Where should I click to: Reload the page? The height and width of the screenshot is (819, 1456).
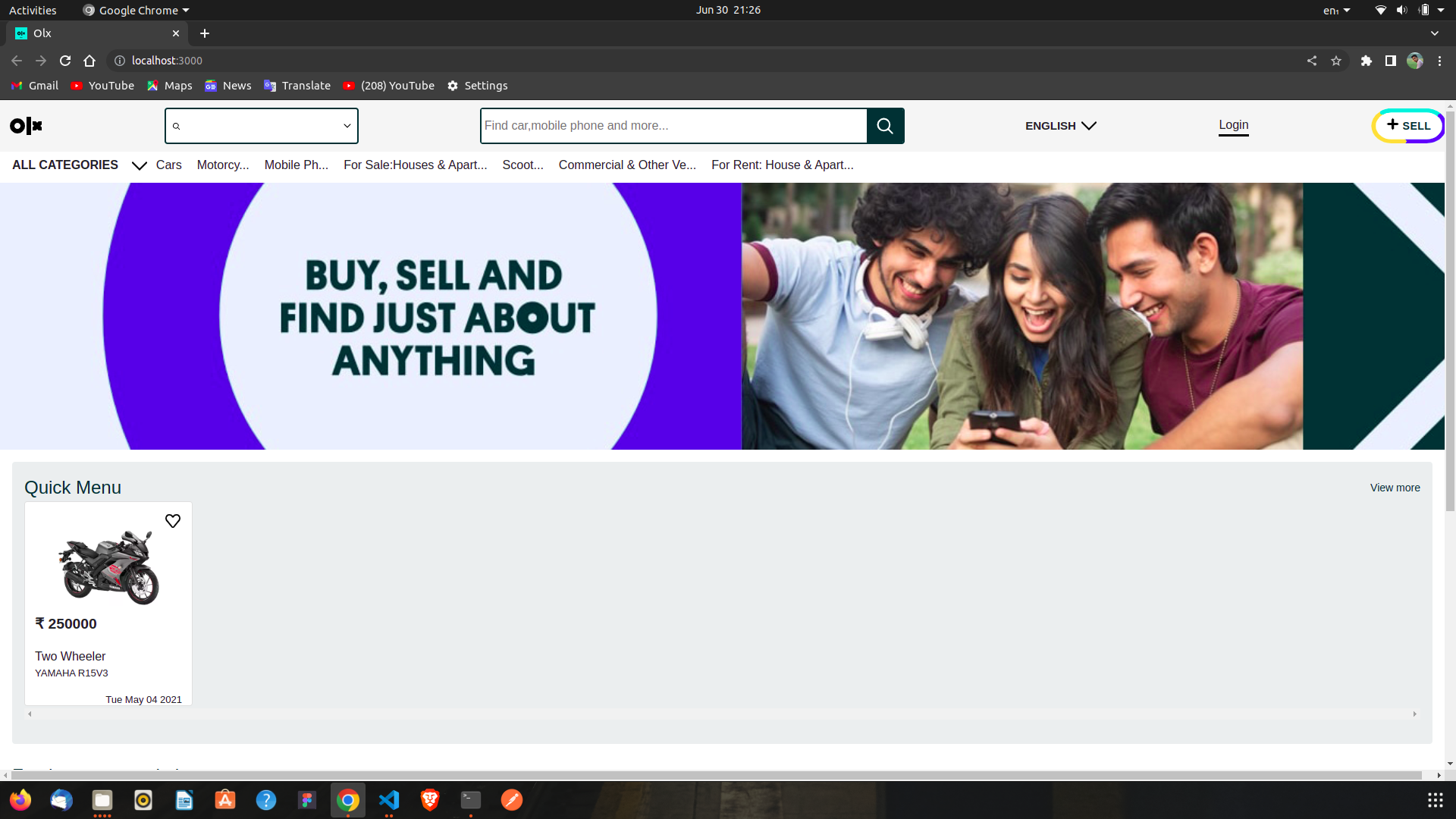pyautogui.click(x=65, y=61)
